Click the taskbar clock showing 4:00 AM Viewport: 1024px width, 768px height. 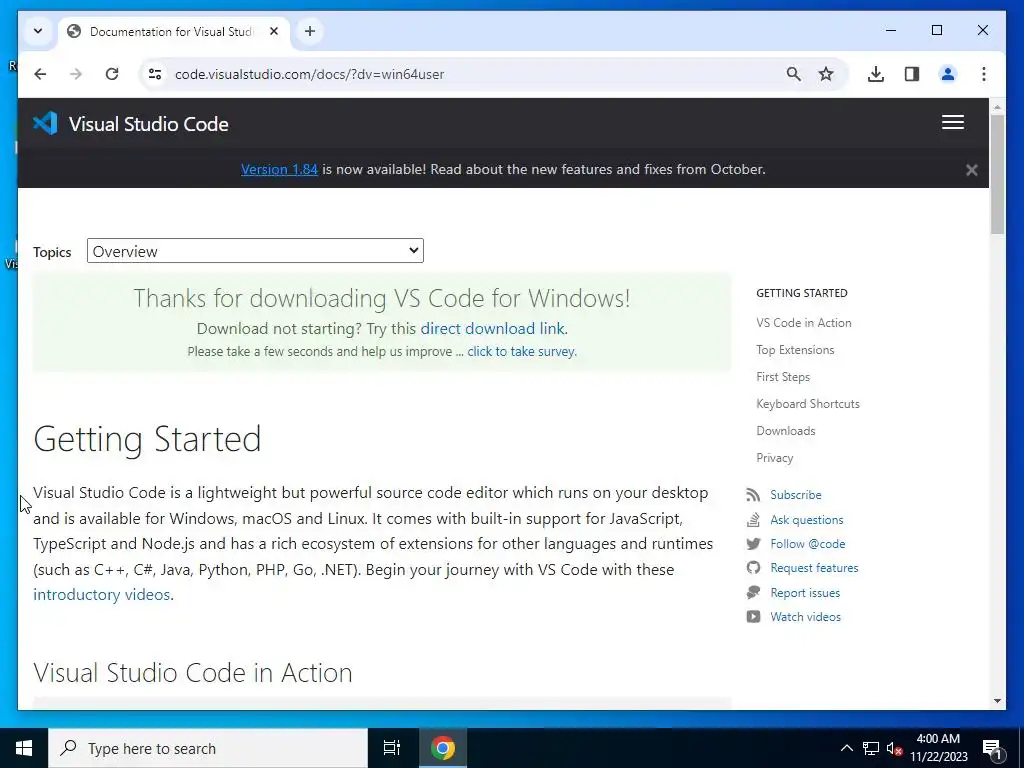click(x=938, y=748)
